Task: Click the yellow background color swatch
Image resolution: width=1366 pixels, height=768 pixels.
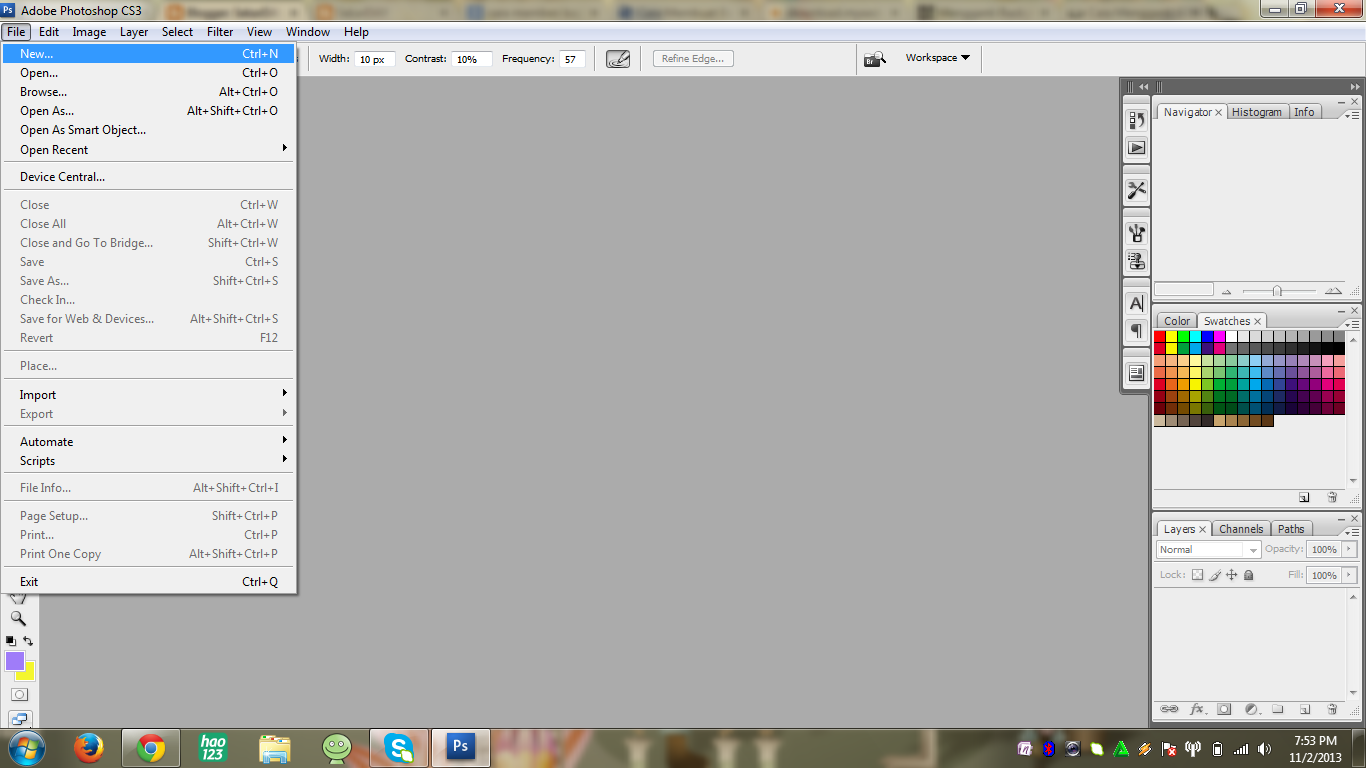Action: [x=27, y=674]
